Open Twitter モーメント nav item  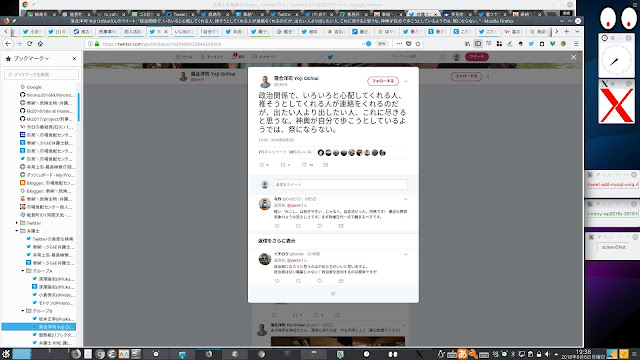tap(212, 57)
